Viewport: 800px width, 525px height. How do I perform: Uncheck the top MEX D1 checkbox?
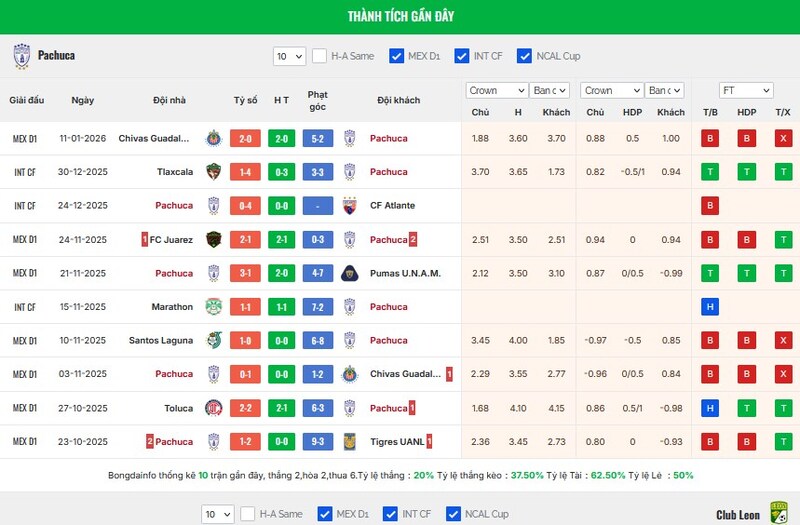(x=397, y=56)
